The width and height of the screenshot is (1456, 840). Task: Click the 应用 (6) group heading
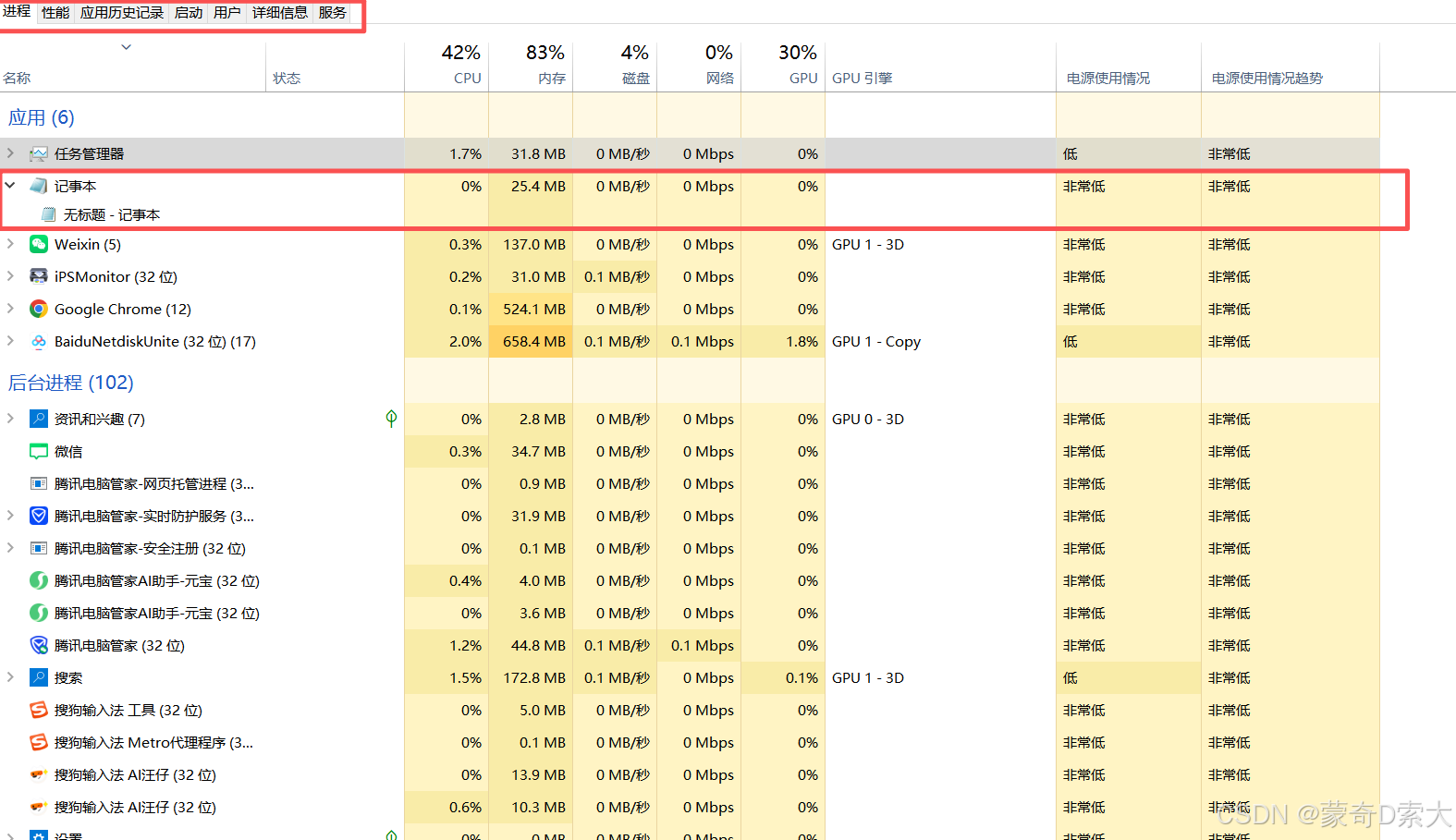tap(42, 117)
